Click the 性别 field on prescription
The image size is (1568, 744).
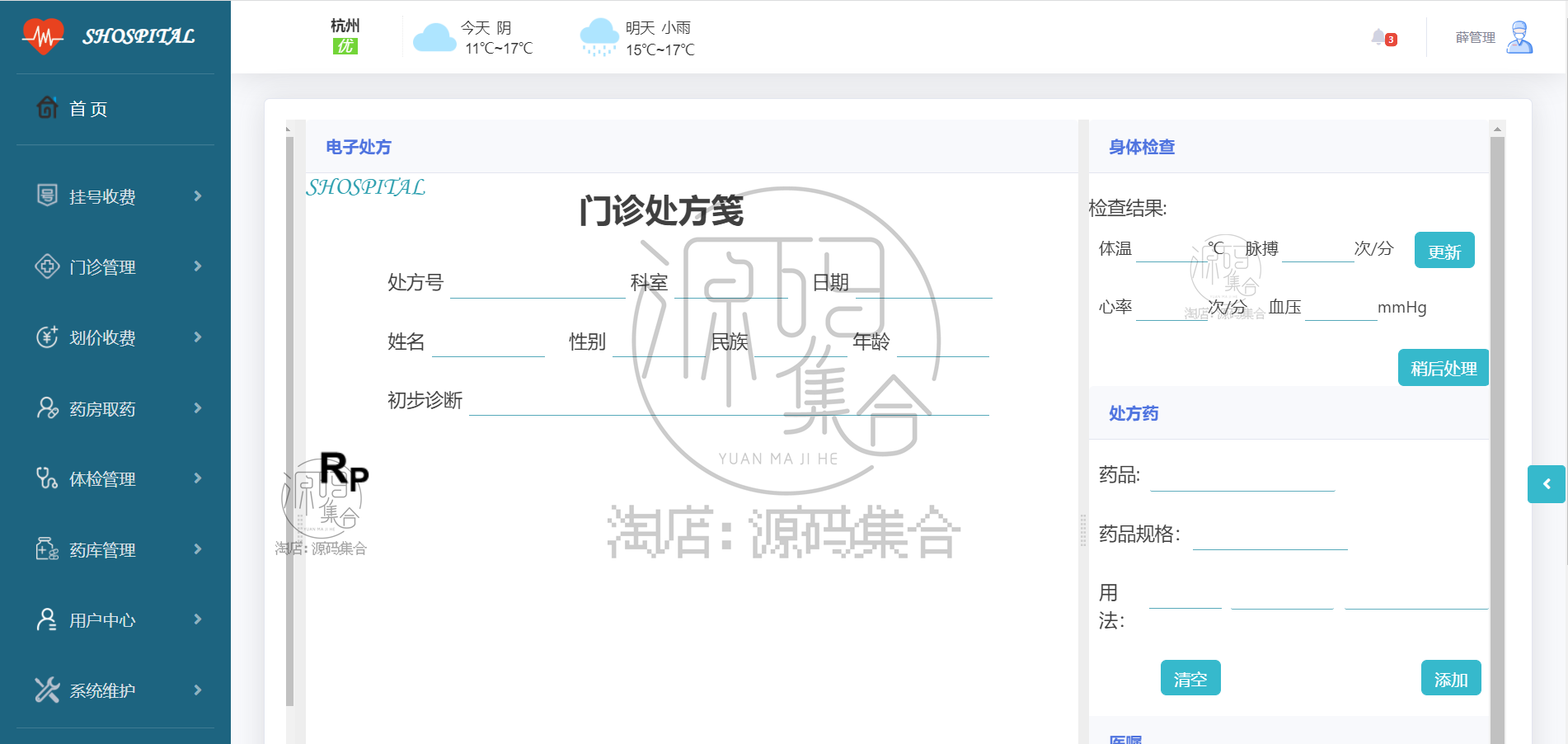pos(659,342)
